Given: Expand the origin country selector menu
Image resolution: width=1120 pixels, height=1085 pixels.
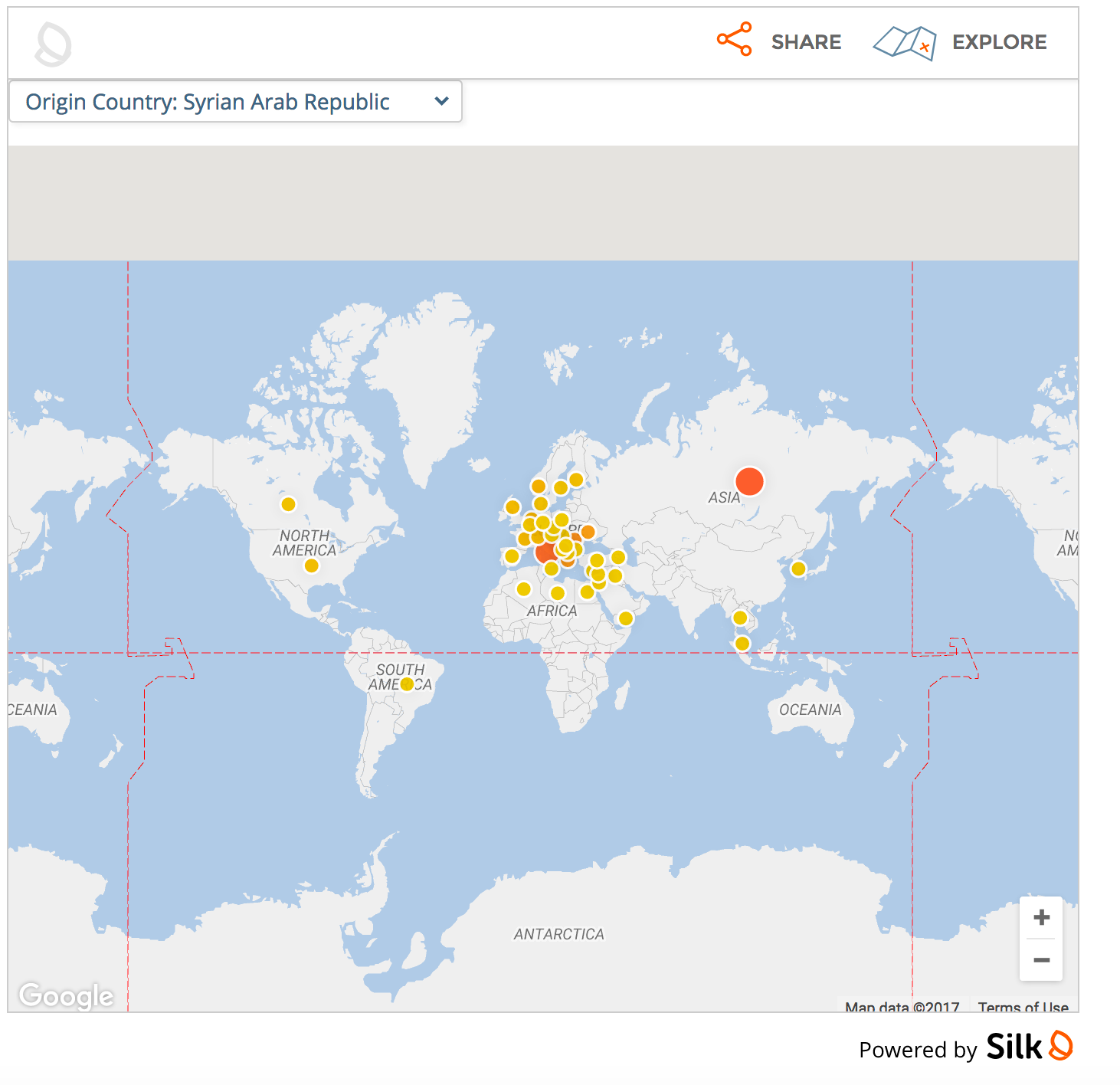Looking at the screenshot, I should [x=234, y=101].
